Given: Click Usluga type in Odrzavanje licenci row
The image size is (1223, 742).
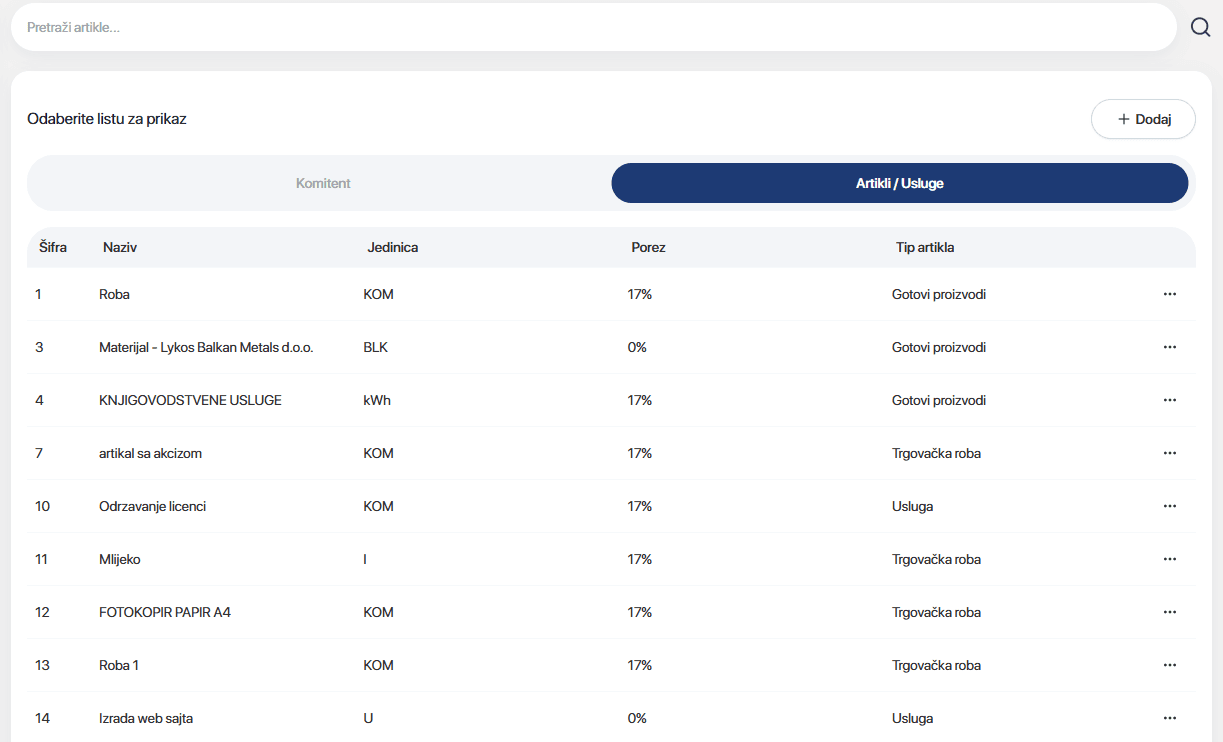Looking at the screenshot, I should [912, 506].
